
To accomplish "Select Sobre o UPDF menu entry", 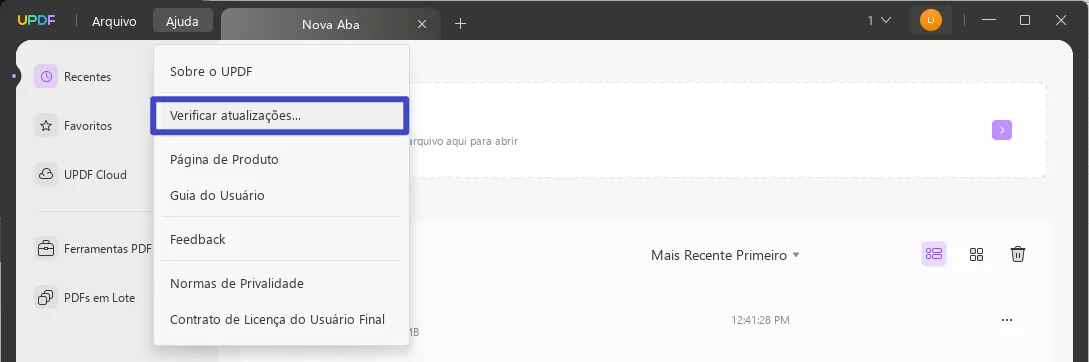I will click(x=281, y=72).
